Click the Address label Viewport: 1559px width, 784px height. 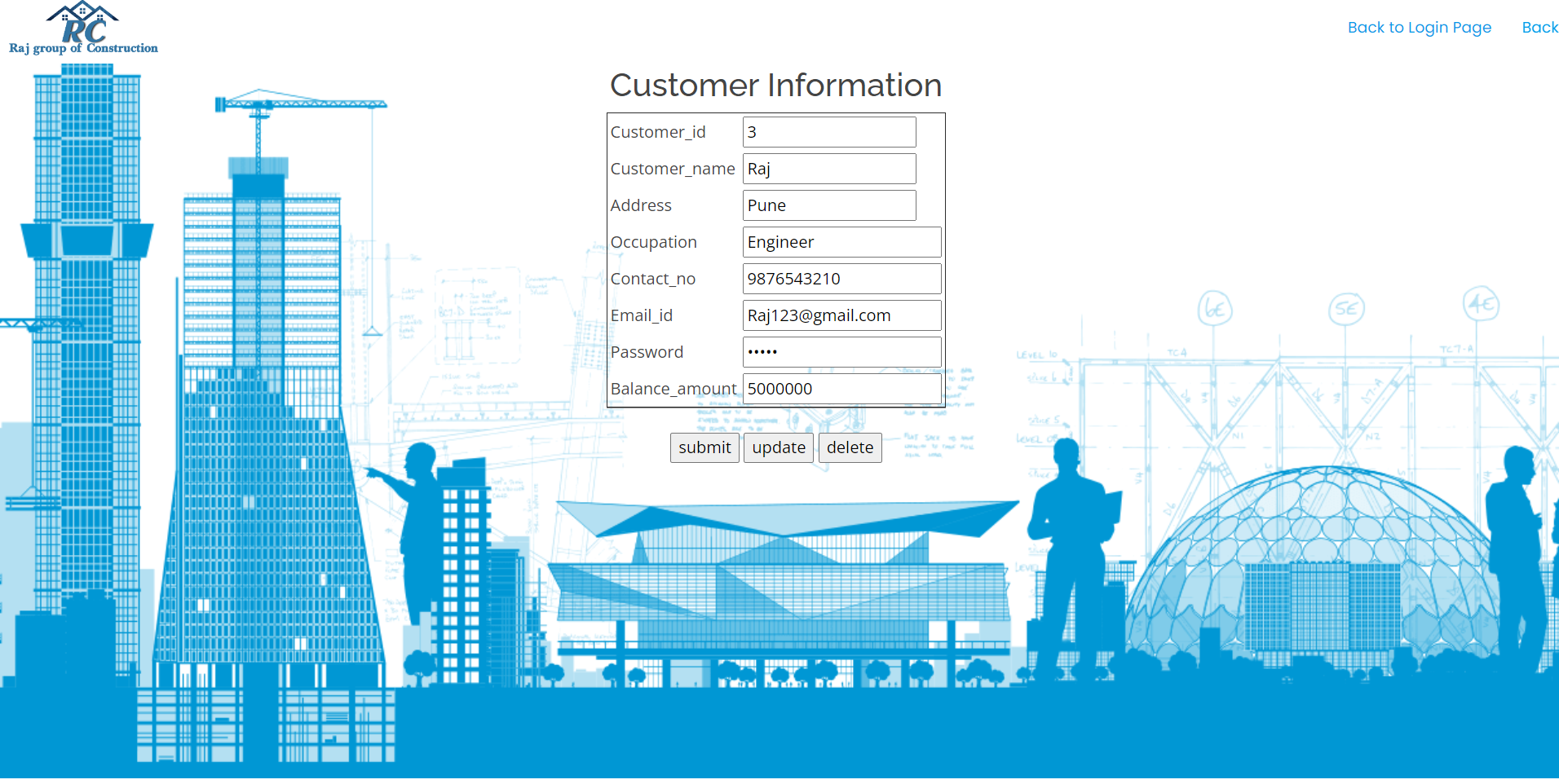coord(641,205)
